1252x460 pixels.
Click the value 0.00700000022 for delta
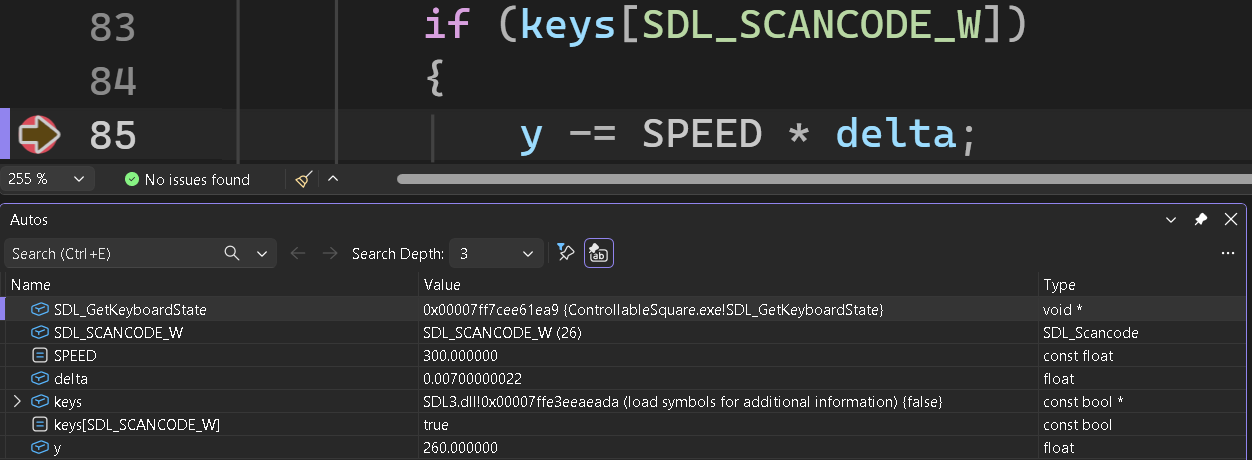pyautogui.click(x=472, y=379)
